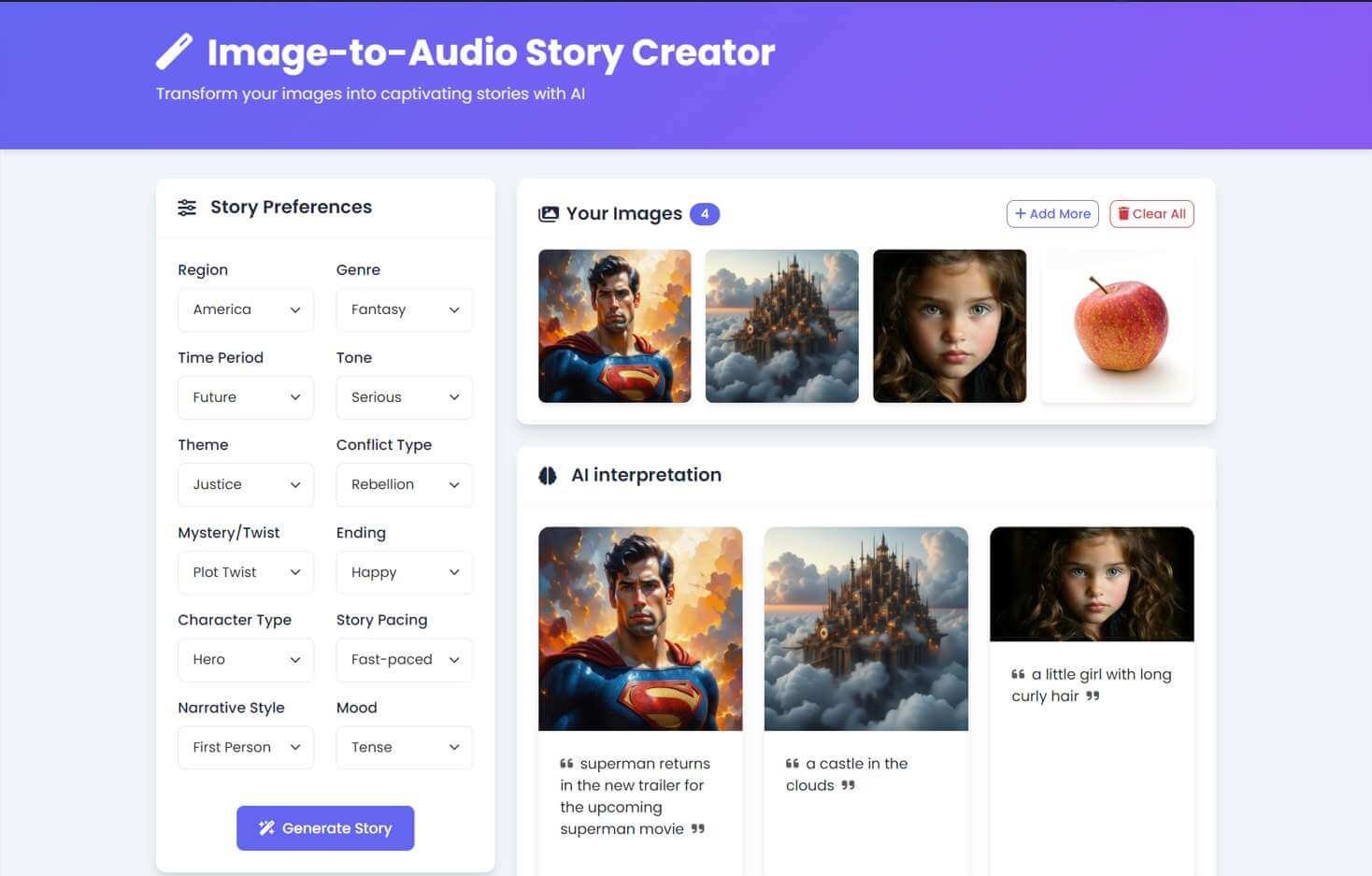Open the Mood dropdown set to Tense
1372x876 pixels.
tap(405, 747)
